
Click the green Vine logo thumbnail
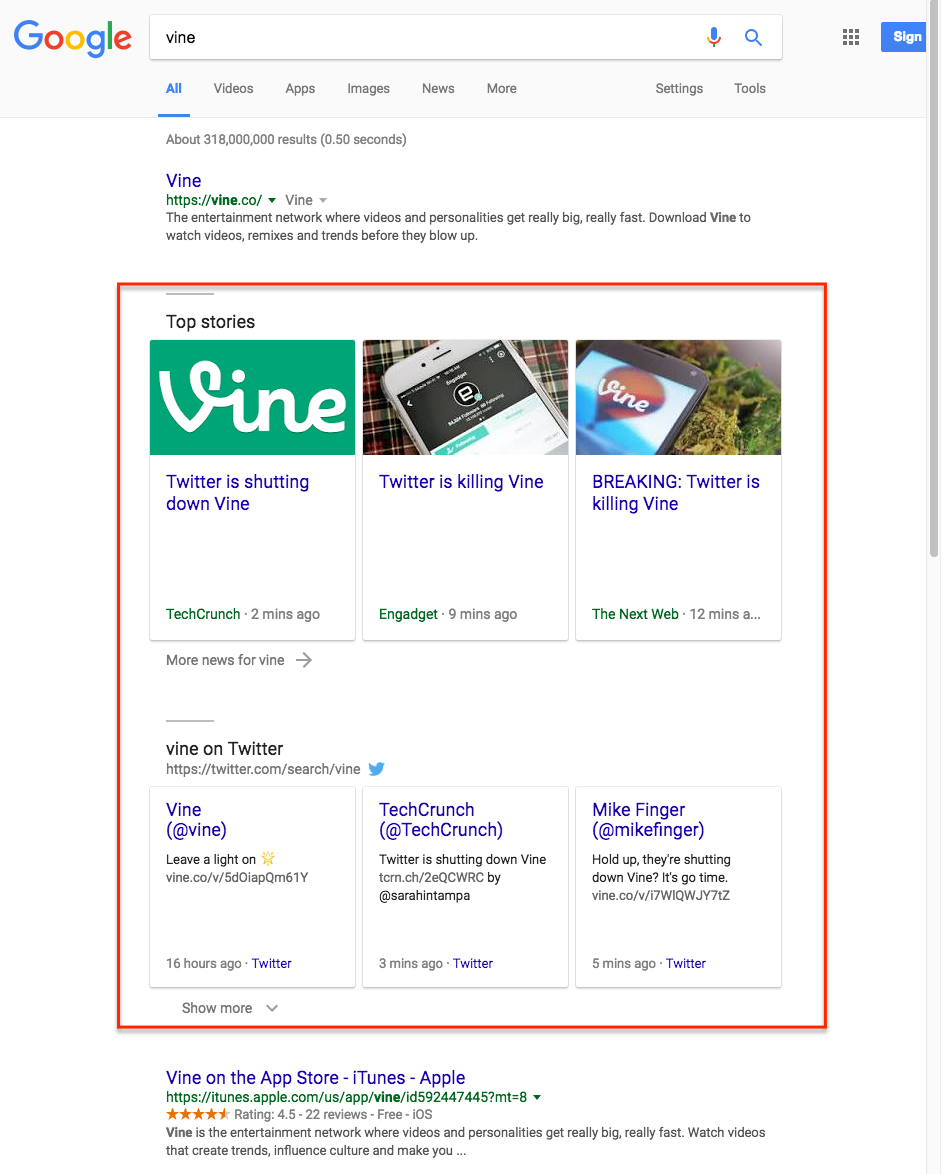[x=252, y=398]
